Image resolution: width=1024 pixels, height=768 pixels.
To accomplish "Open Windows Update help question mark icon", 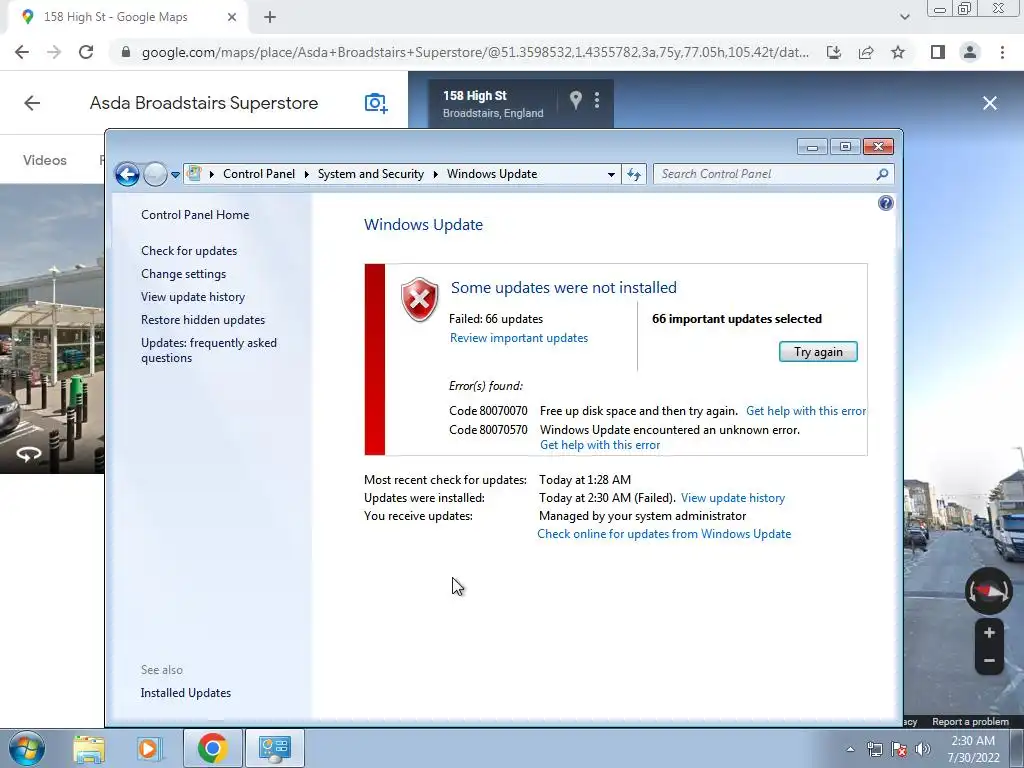I will pyautogui.click(x=886, y=203).
